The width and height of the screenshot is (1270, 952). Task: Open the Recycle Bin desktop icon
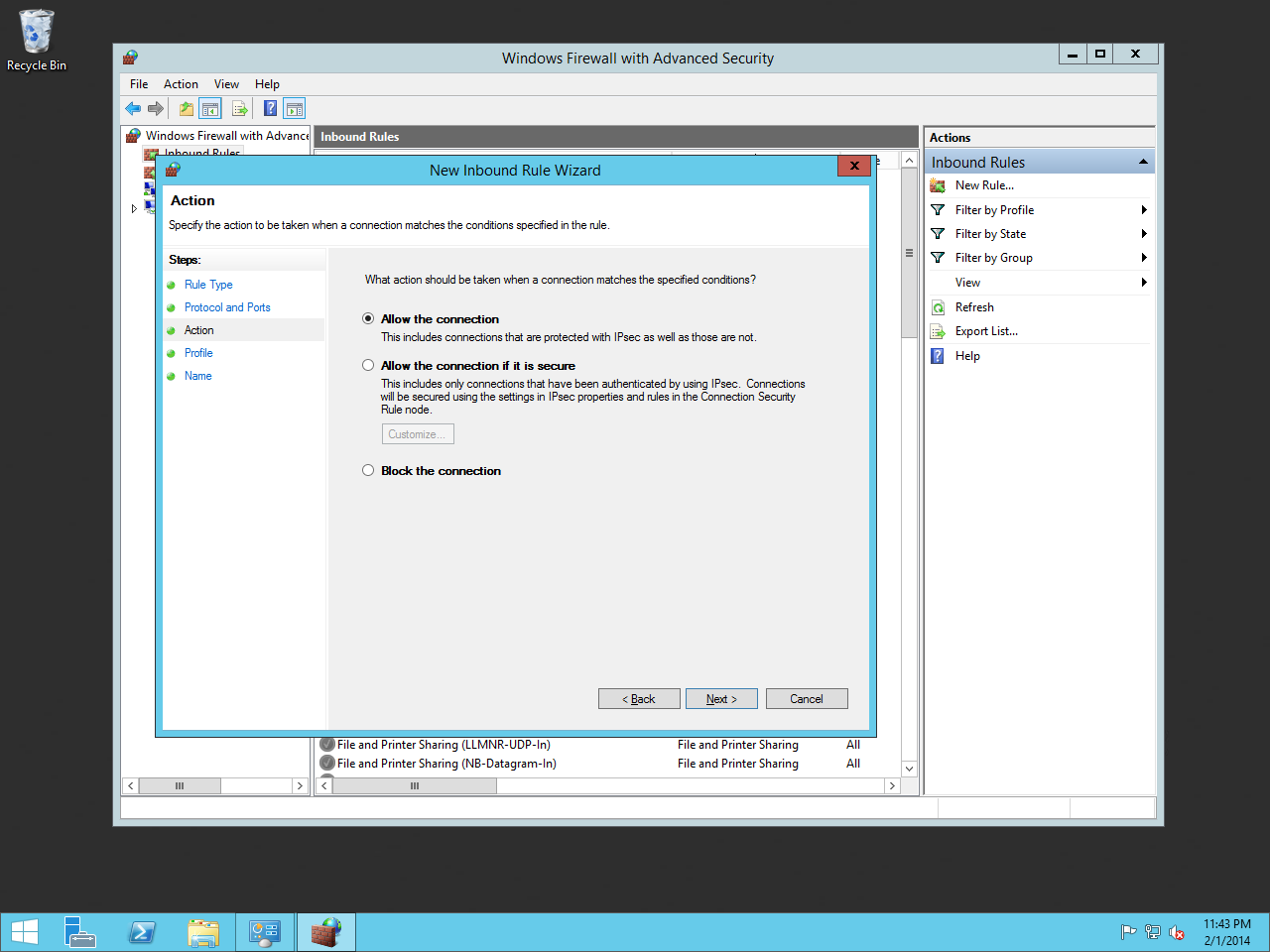click(x=37, y=40)
